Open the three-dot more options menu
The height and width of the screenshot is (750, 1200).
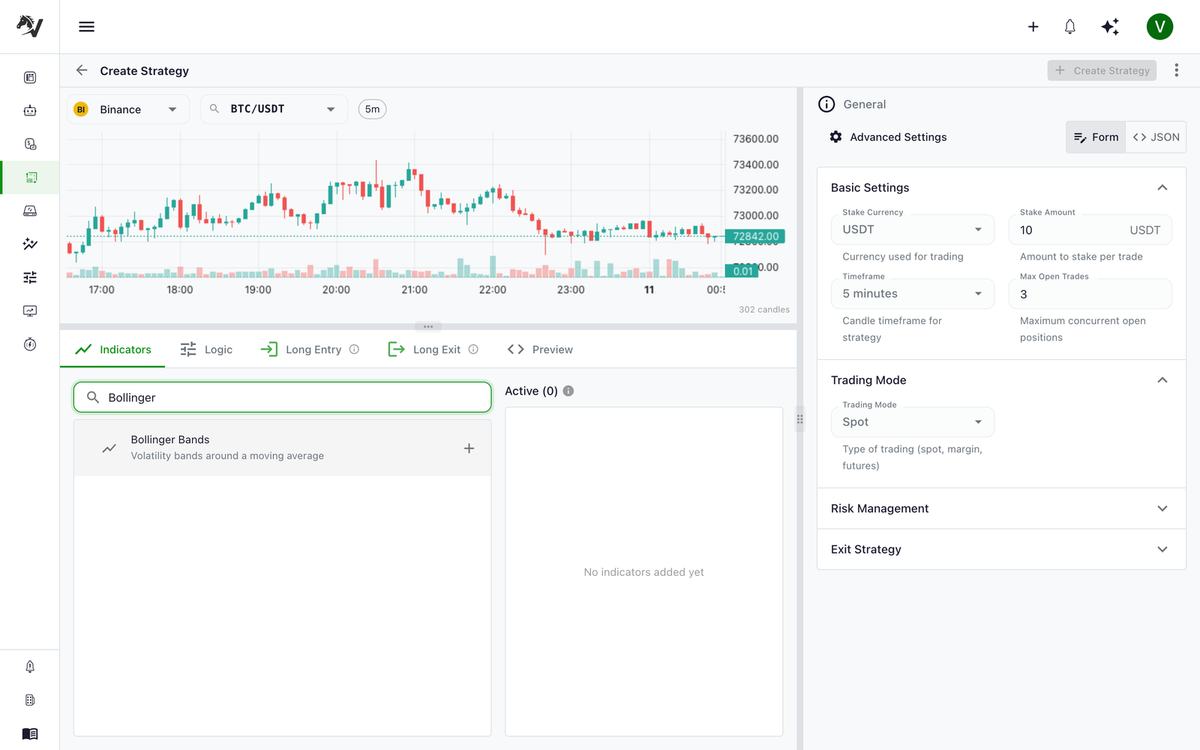[x=1176, y=71]
